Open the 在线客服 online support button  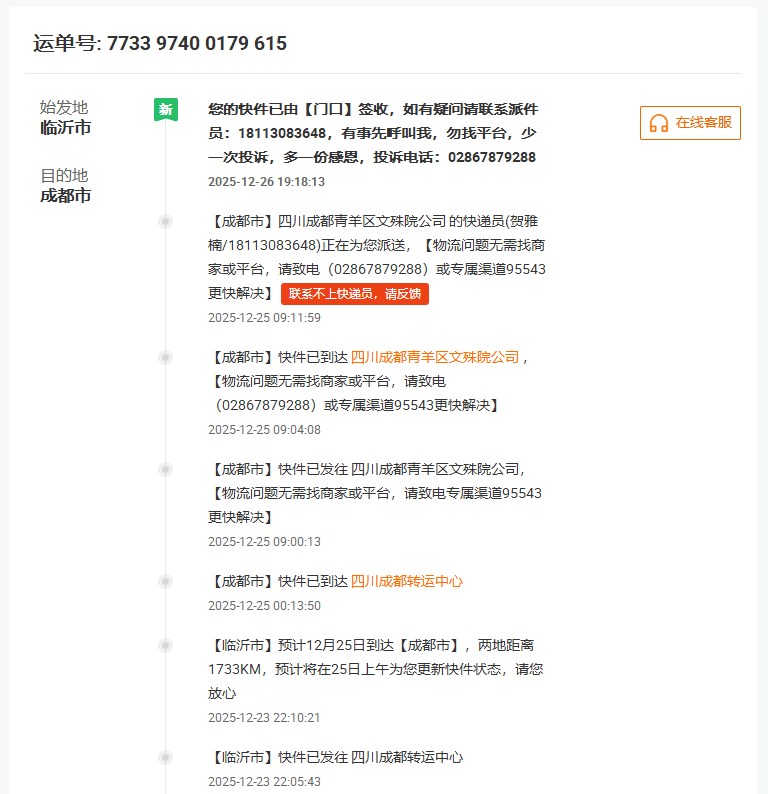point(690,123)
